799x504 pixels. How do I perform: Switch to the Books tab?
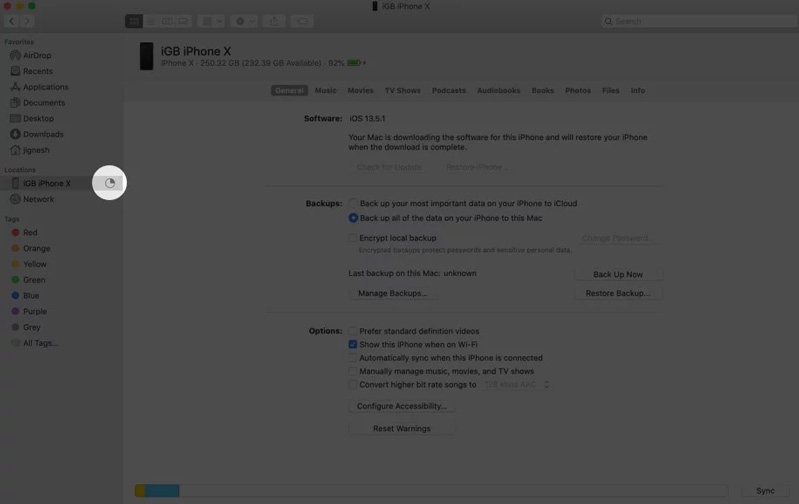tap(542, 91)
